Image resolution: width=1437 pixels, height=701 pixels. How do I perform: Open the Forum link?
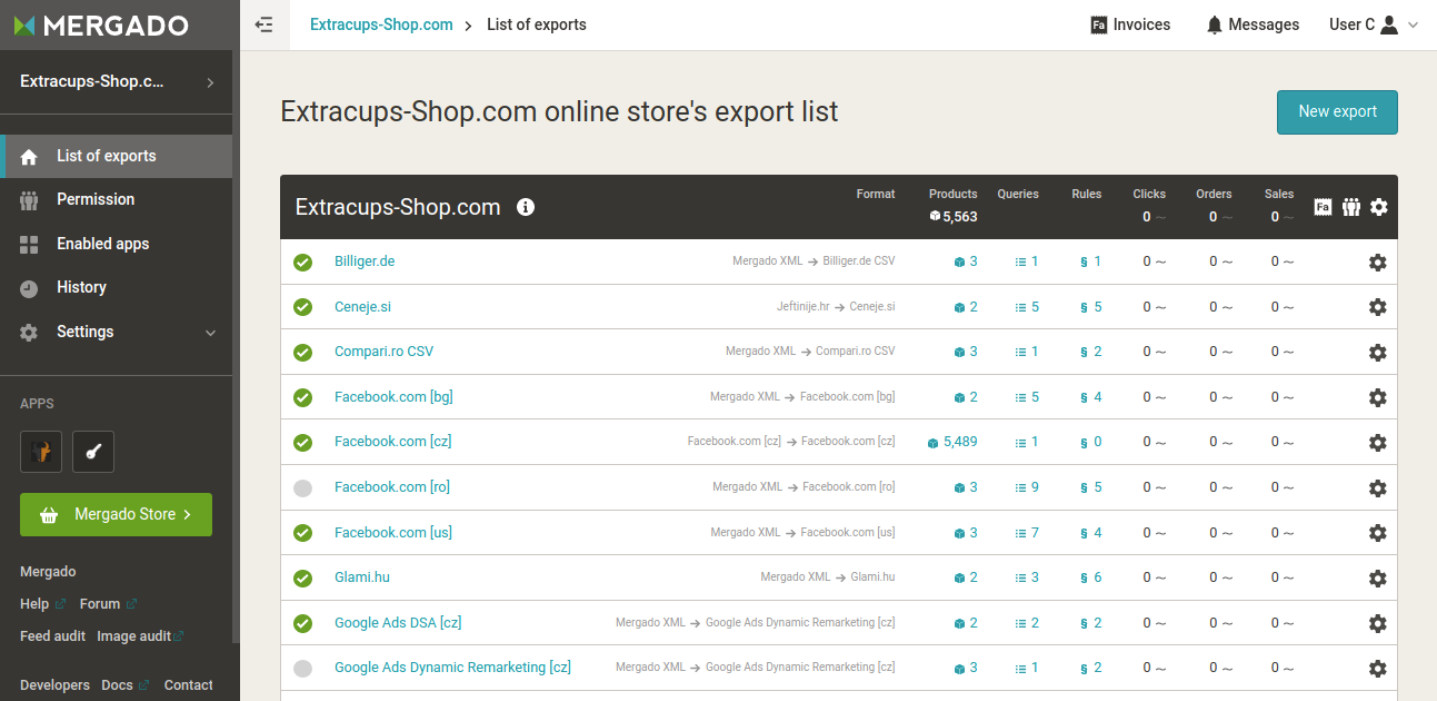pyautogui.click(x=108, y=604)
